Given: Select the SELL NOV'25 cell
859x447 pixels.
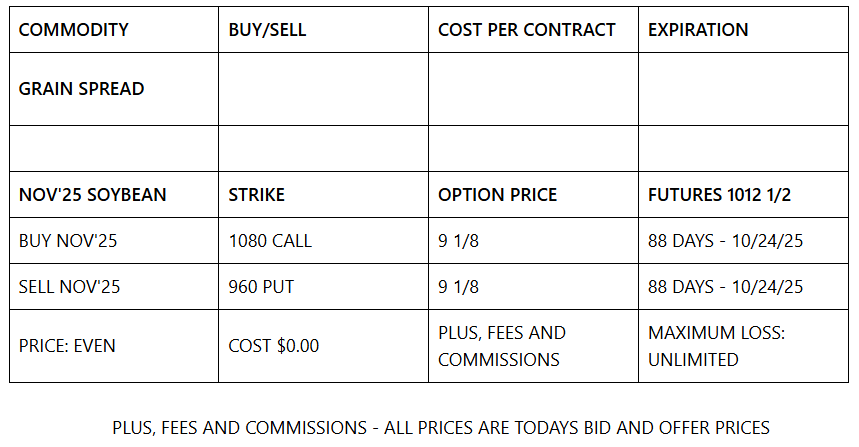Looking at the screenshot, I should coord(114,286).
